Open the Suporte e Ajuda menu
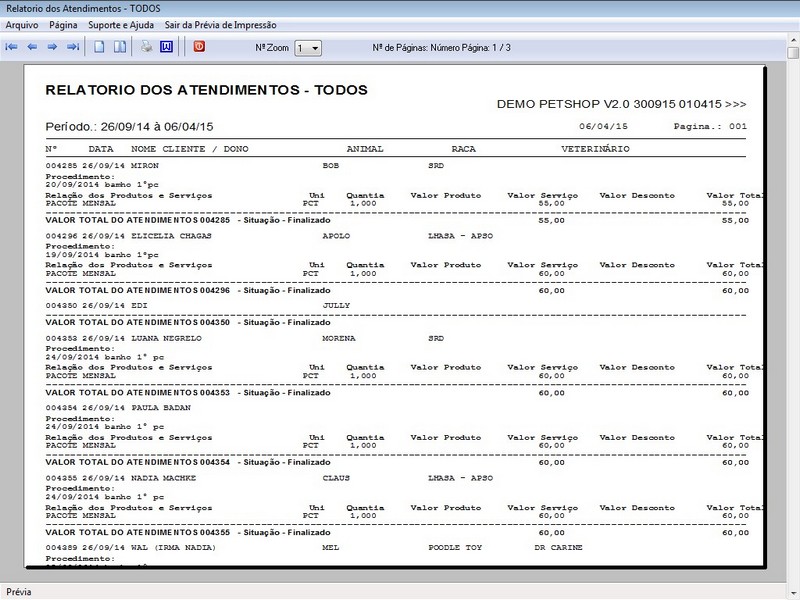The width and height of the screenshot is (800, 600). [x=121, y=25]
